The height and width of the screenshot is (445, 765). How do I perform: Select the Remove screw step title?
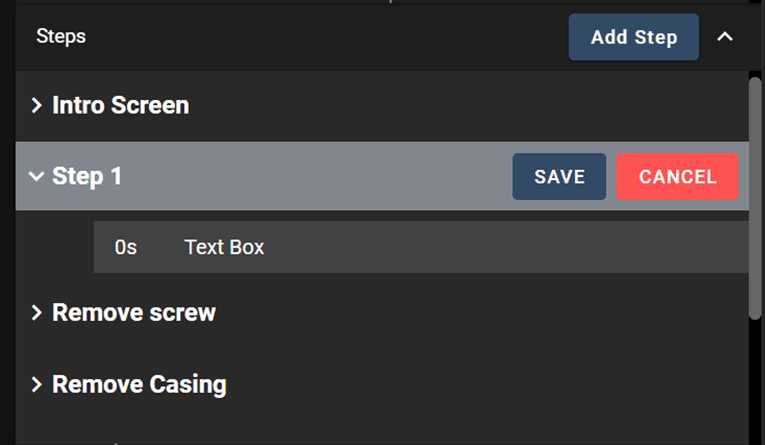[134, 313]
